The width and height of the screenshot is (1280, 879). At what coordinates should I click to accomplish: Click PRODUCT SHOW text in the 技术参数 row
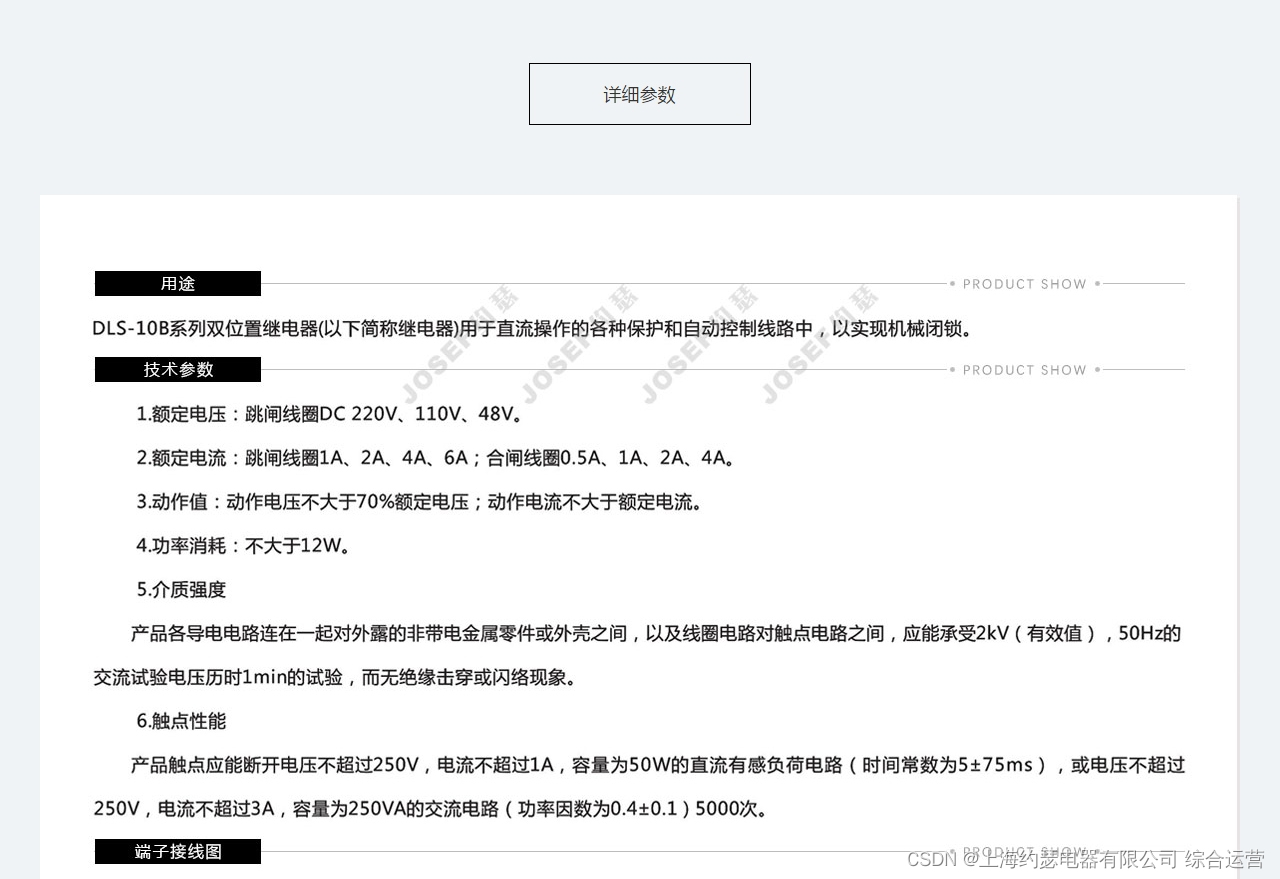(x=1024, y=370)
